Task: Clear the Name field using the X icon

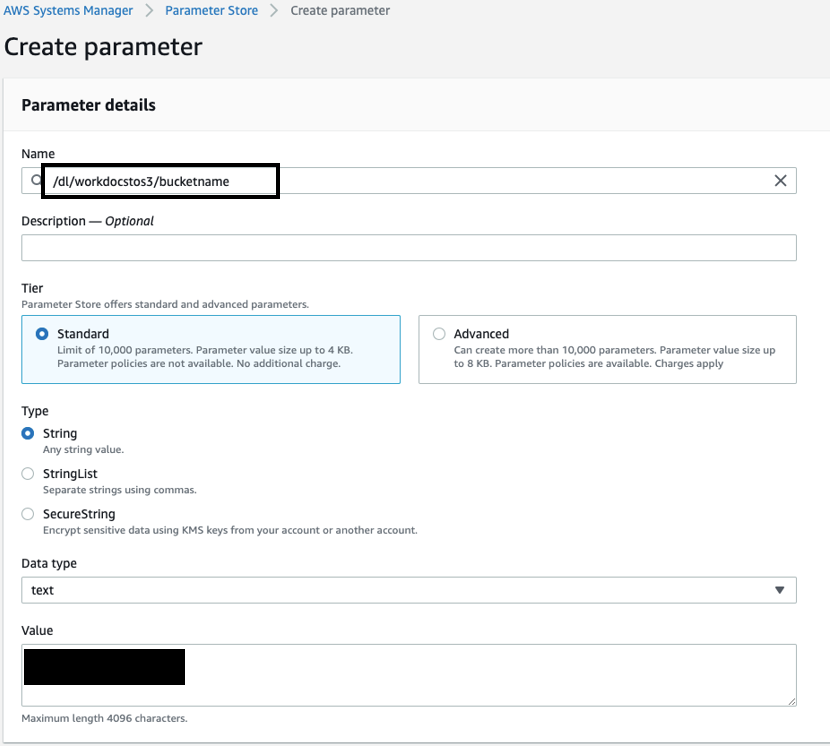Action: click(x=780, y=180)
